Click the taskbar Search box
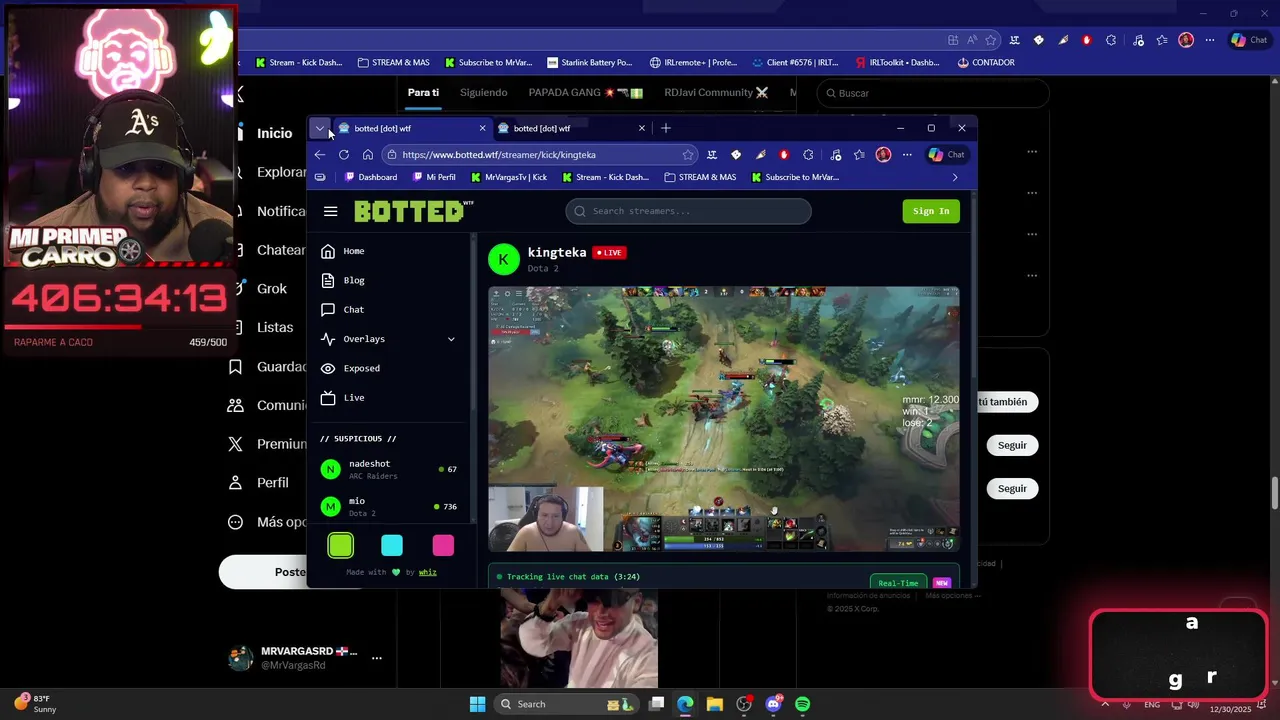The image size is (1280, 720). (565, 704)
